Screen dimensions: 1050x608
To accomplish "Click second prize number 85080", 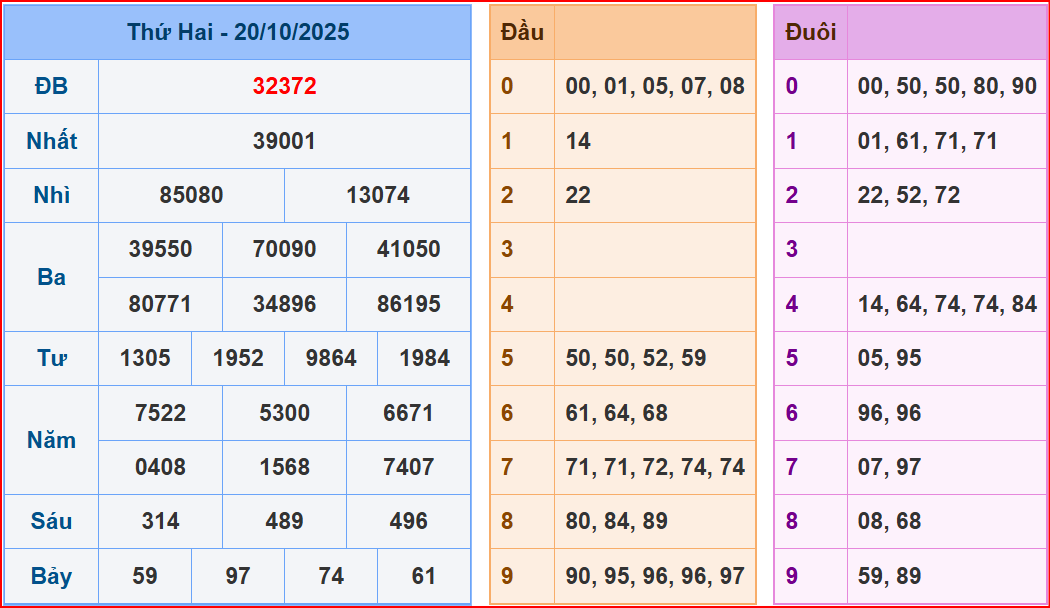I will point(192,196).
